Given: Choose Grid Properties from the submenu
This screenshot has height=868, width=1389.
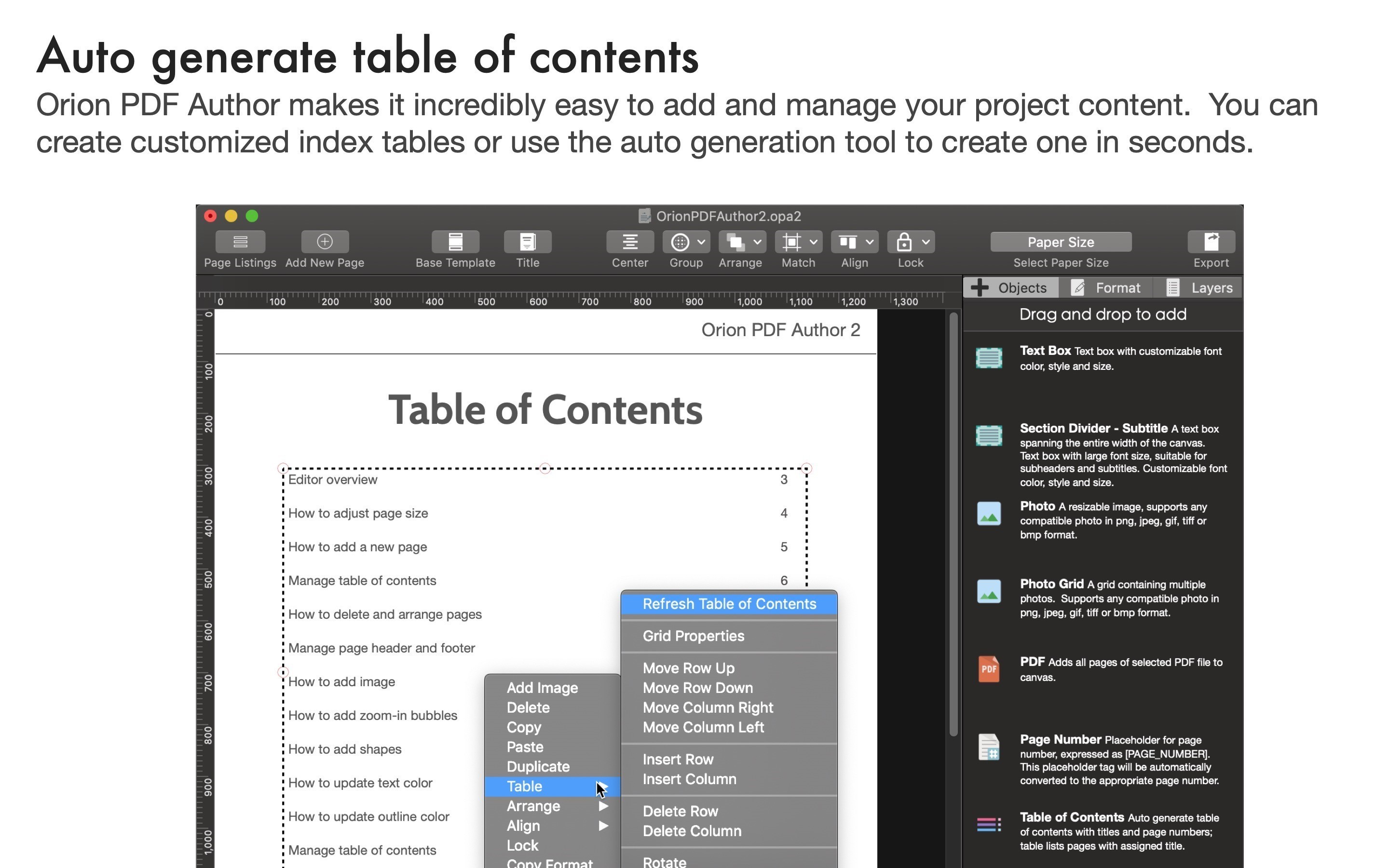Looking at the screenshot, I should coord(729,636).
